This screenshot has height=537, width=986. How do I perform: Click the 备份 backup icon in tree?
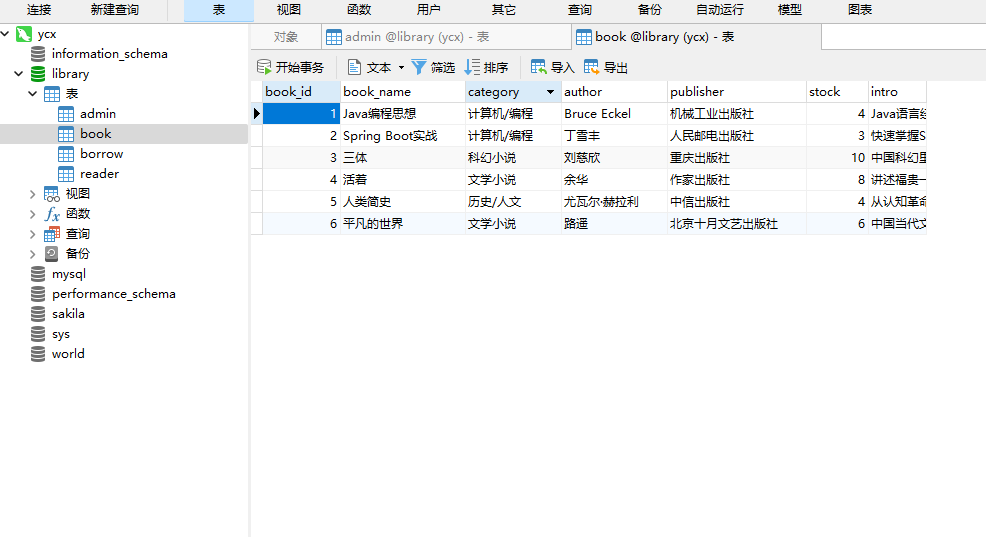[52, 254]
